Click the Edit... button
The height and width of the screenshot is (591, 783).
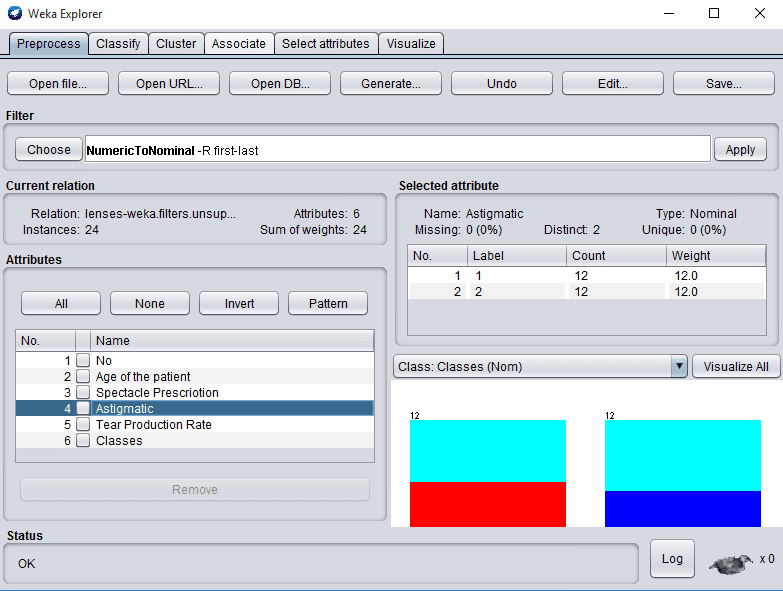(x=613, y=83)
